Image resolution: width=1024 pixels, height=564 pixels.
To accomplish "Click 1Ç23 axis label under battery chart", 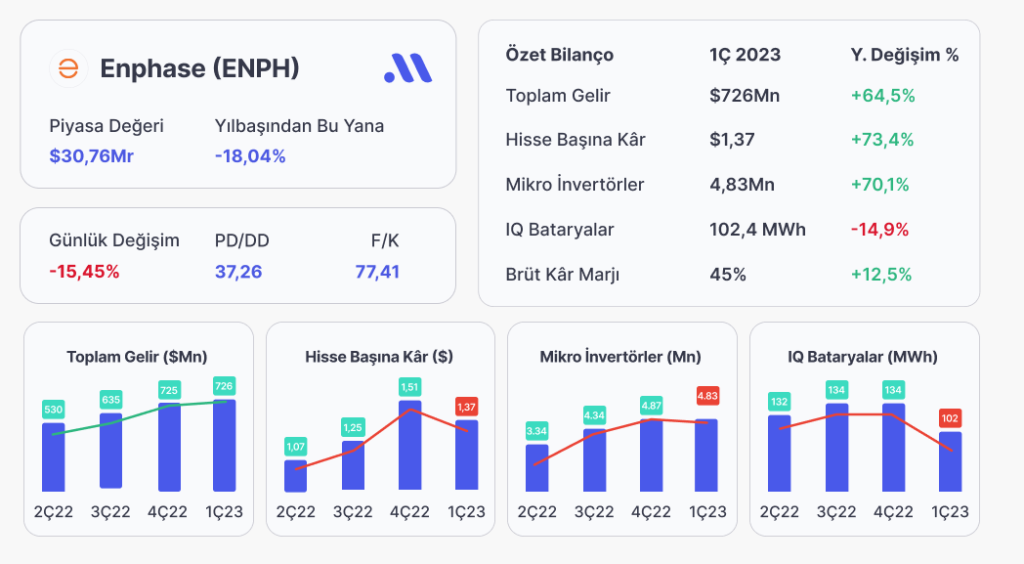I will (x=950, y=512).
